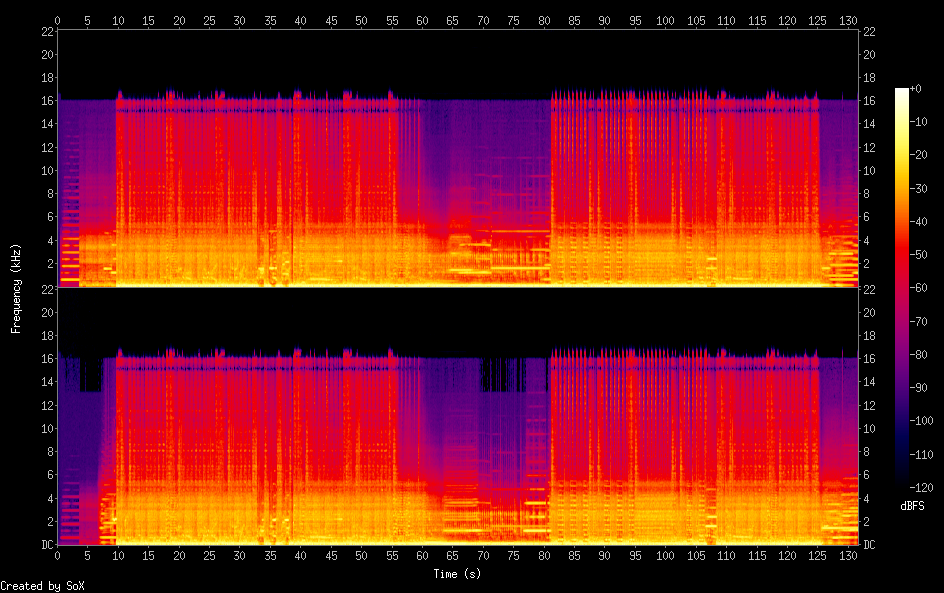Click the bright yellow top of the color scale bar

point(901,94)
